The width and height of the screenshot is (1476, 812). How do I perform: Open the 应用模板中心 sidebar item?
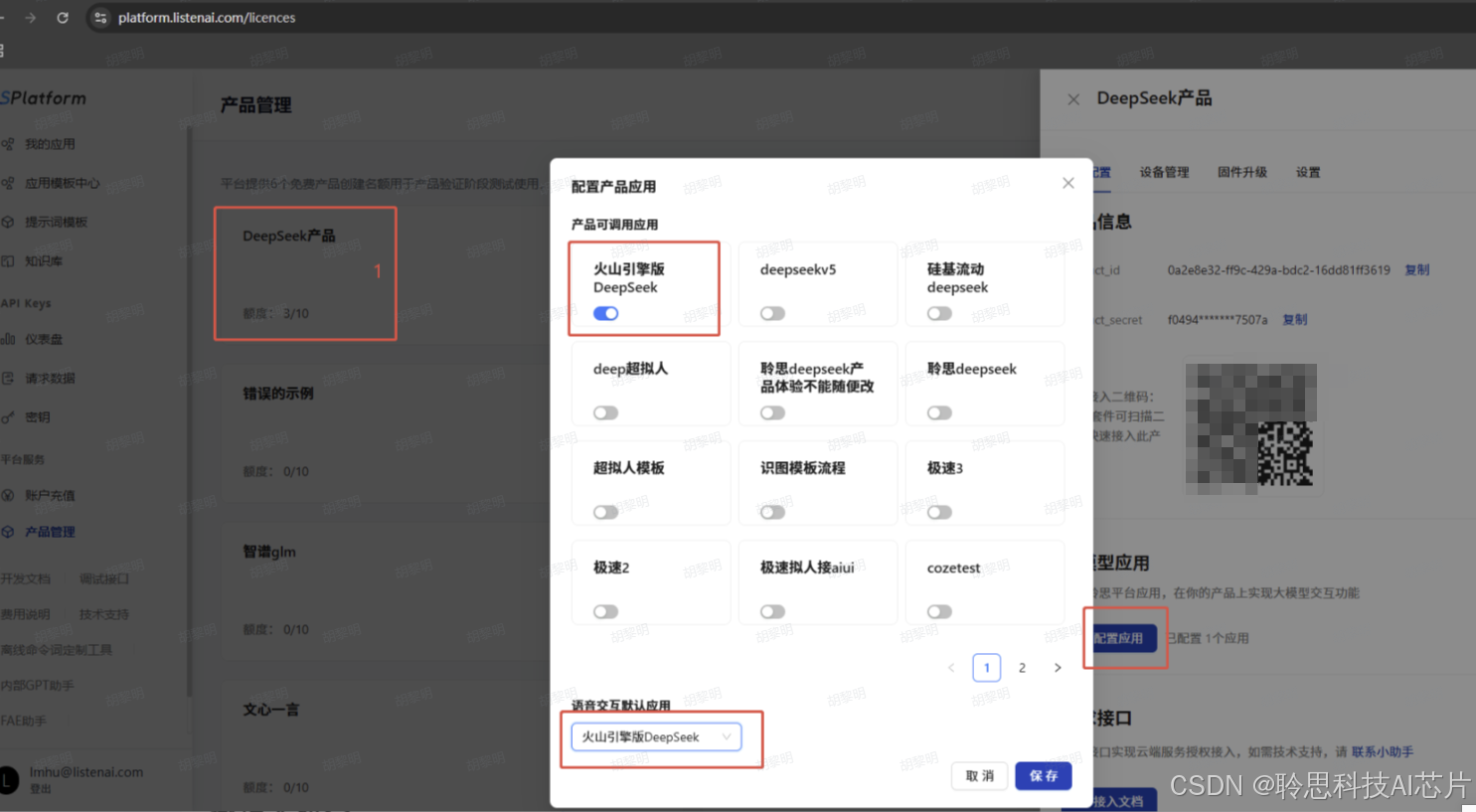coord(62,183)
